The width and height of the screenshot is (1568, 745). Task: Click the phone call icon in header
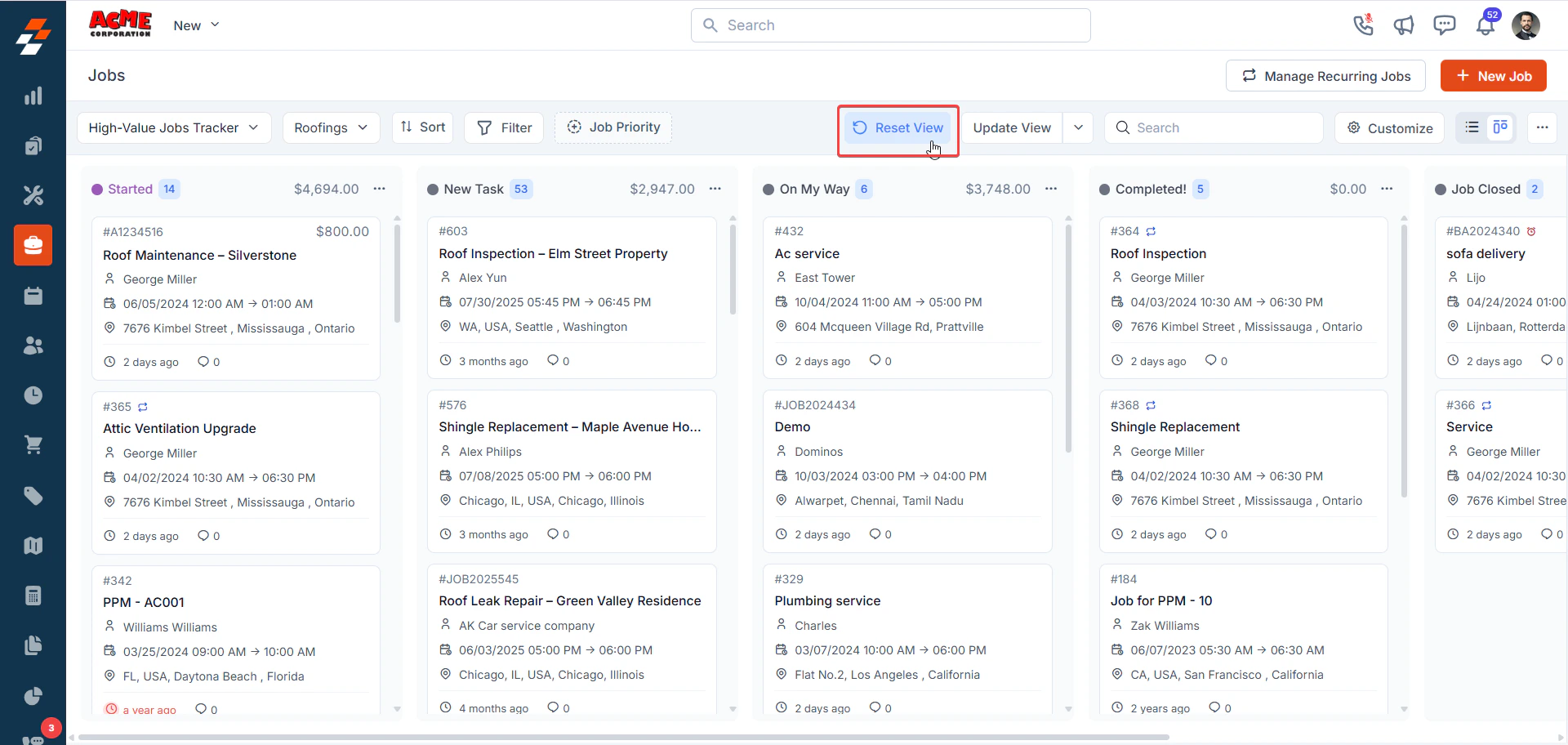(x=1363, y=25)
